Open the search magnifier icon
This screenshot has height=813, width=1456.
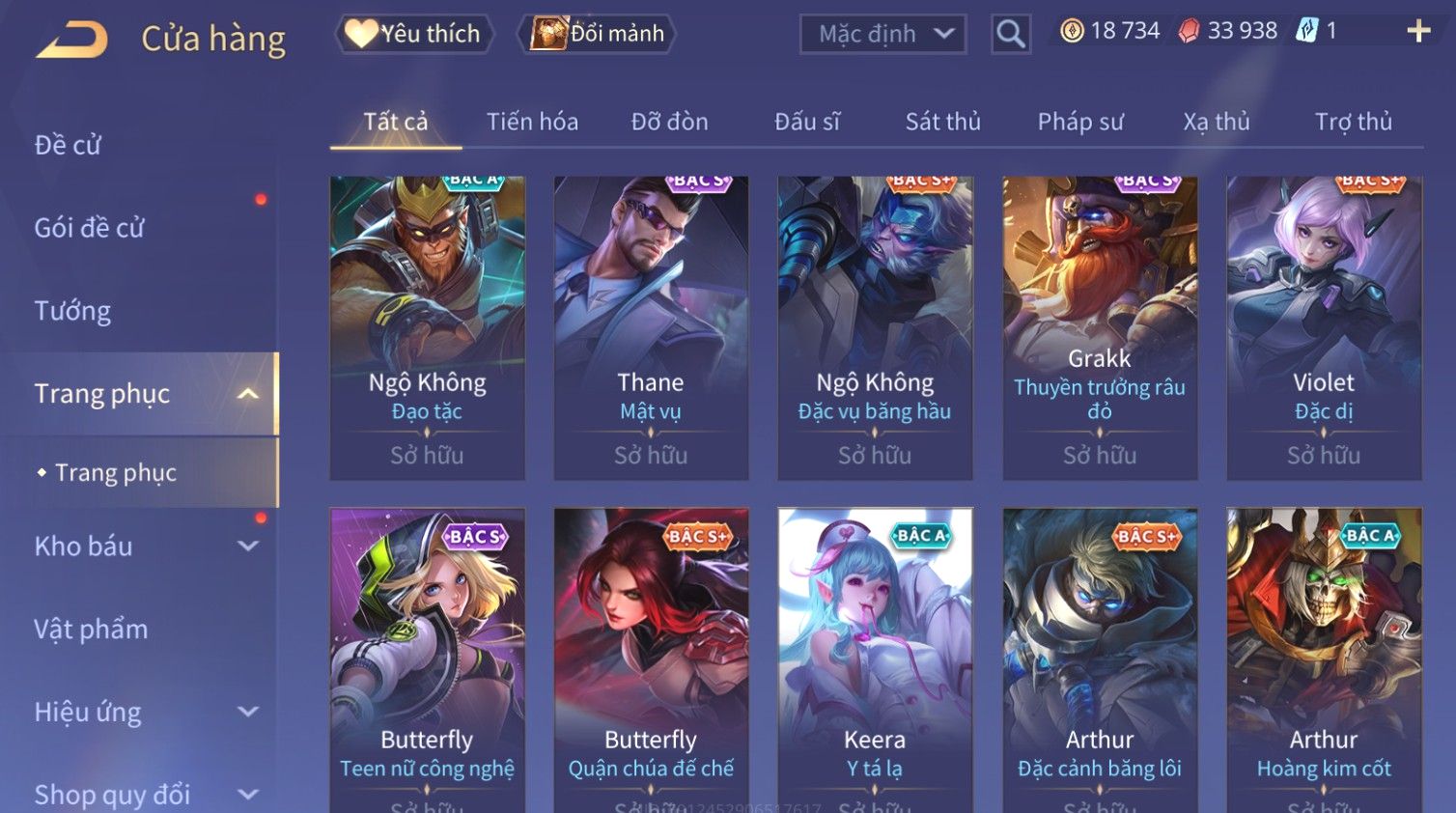coord(1010,34)
